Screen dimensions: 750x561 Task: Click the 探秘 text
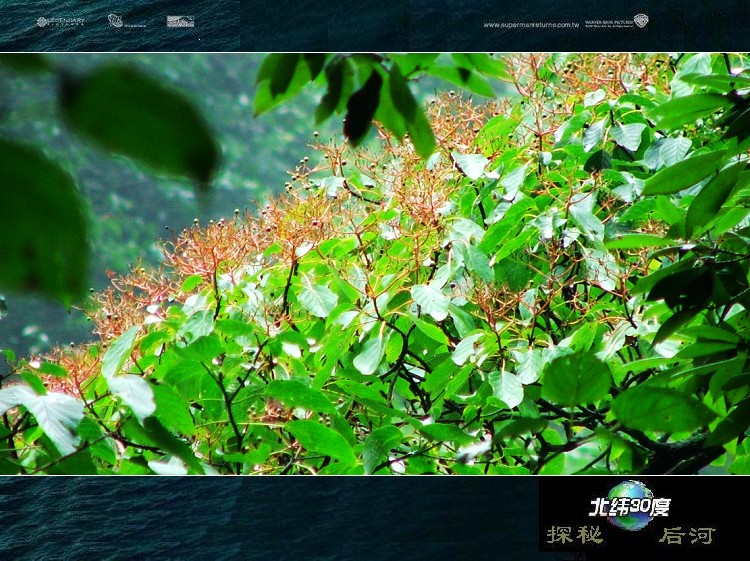point(575,535)
